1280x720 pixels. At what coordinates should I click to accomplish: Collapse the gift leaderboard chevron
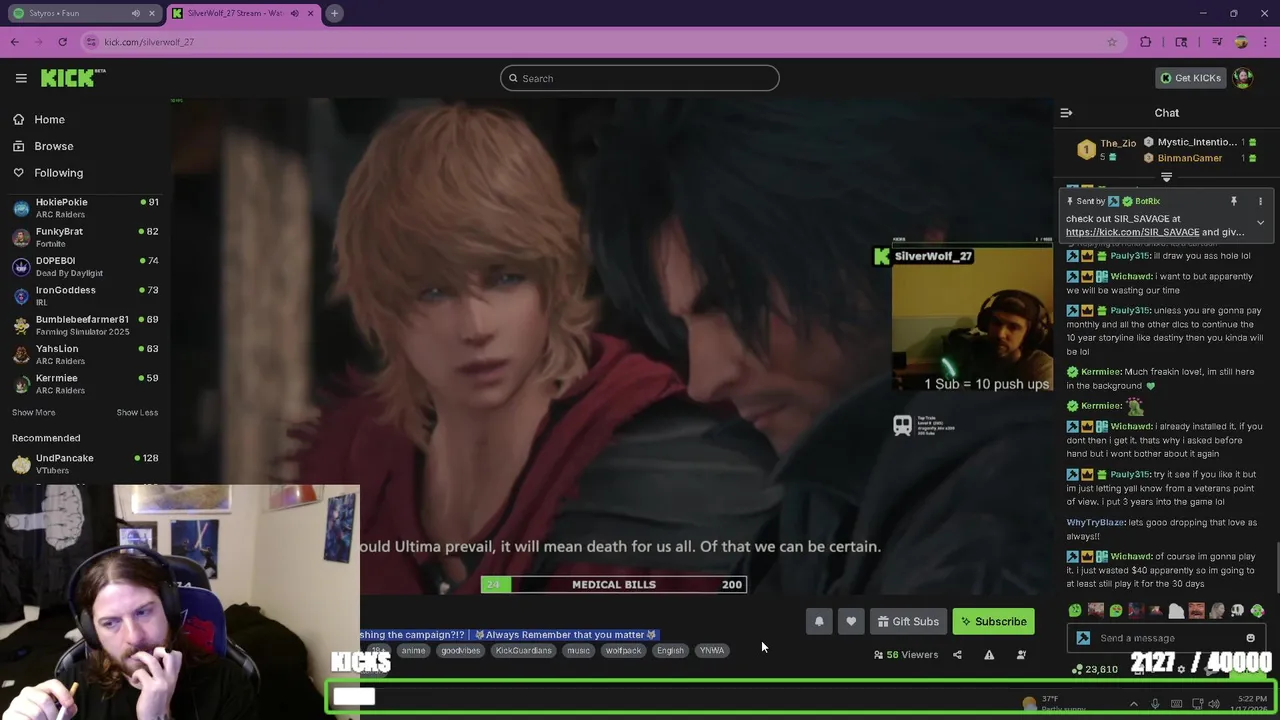point(1166,177)
